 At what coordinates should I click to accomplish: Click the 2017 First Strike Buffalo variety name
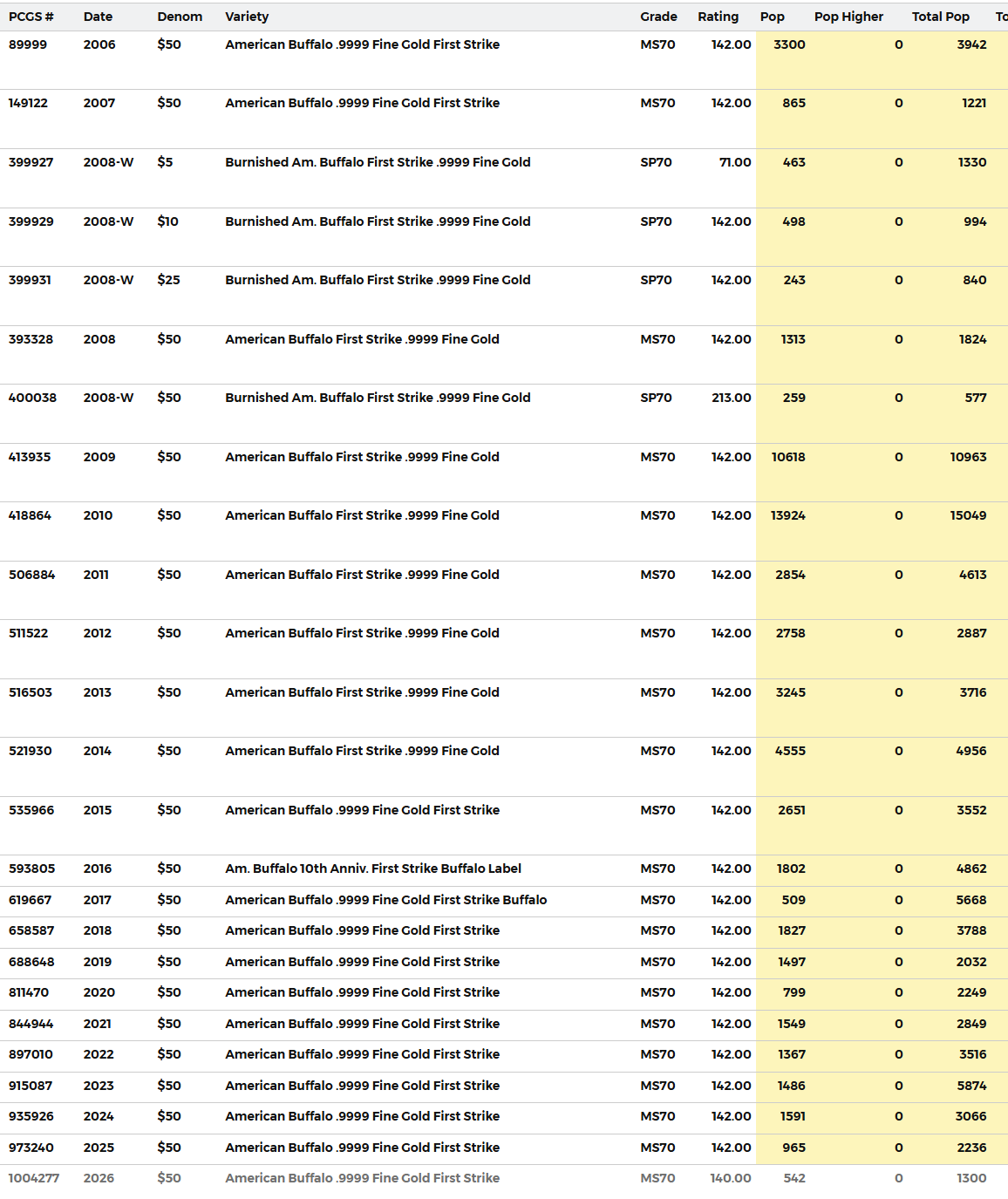pos(385,900)
